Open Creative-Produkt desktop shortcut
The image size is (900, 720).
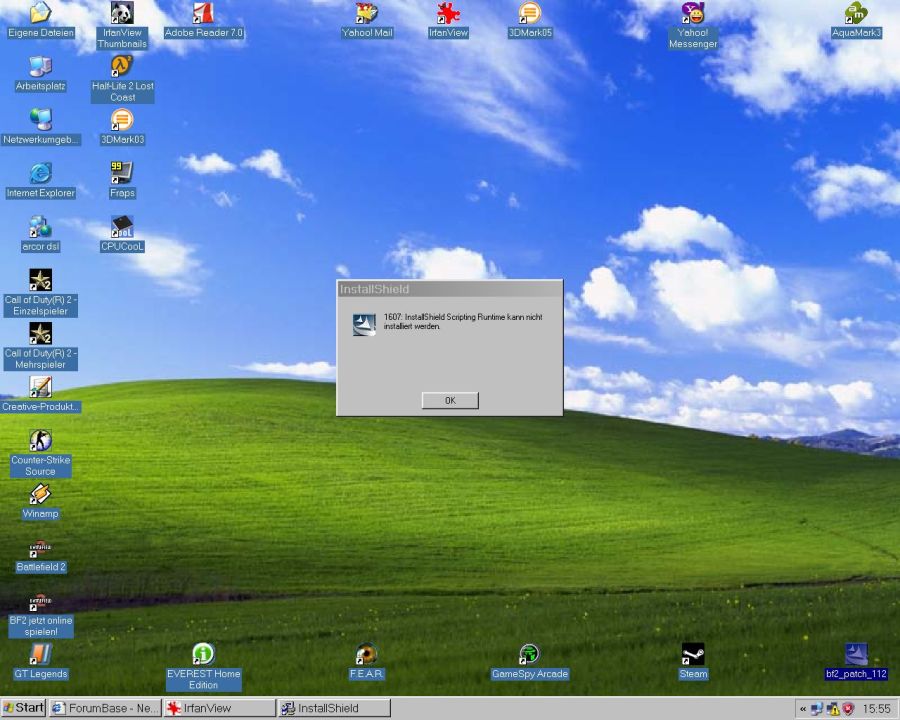(40, 394)
